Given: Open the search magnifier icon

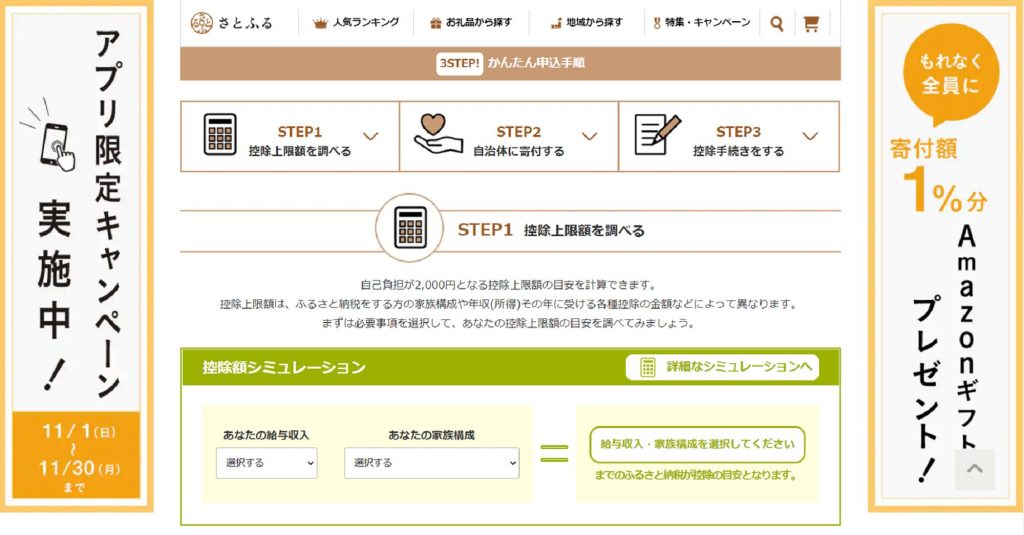Looking at the screenshot, I should [x=777, y=23].
